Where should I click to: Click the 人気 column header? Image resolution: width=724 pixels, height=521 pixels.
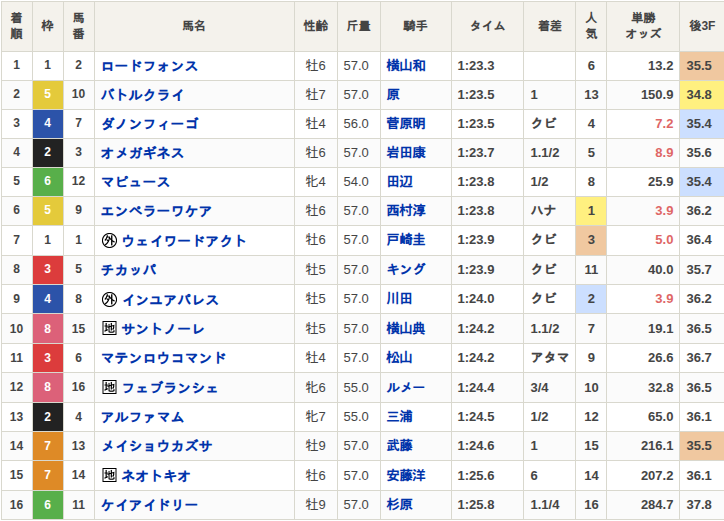coord(591,26)
